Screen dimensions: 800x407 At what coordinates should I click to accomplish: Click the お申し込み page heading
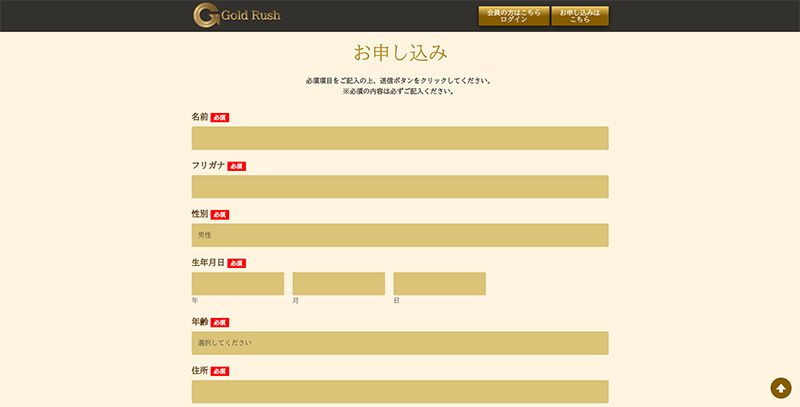pos(400,52)
